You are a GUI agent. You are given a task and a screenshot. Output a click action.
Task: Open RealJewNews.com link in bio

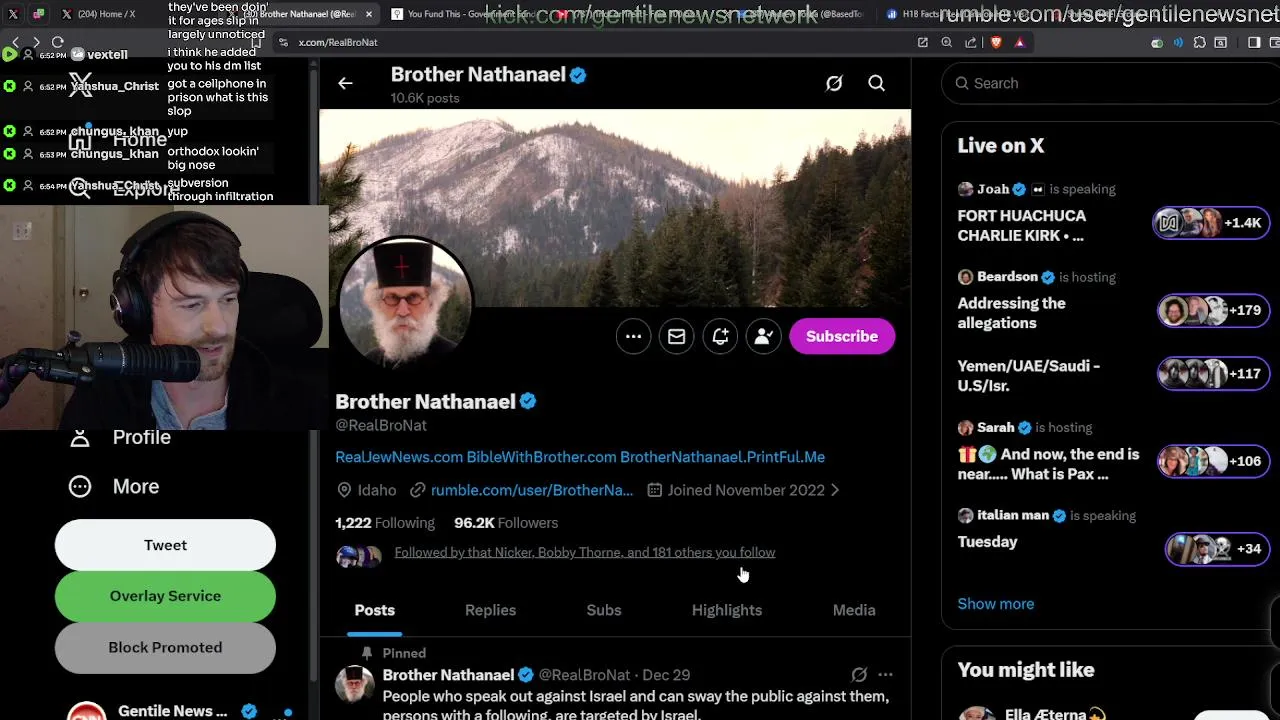pyautogui.click(x=399, y=457)
